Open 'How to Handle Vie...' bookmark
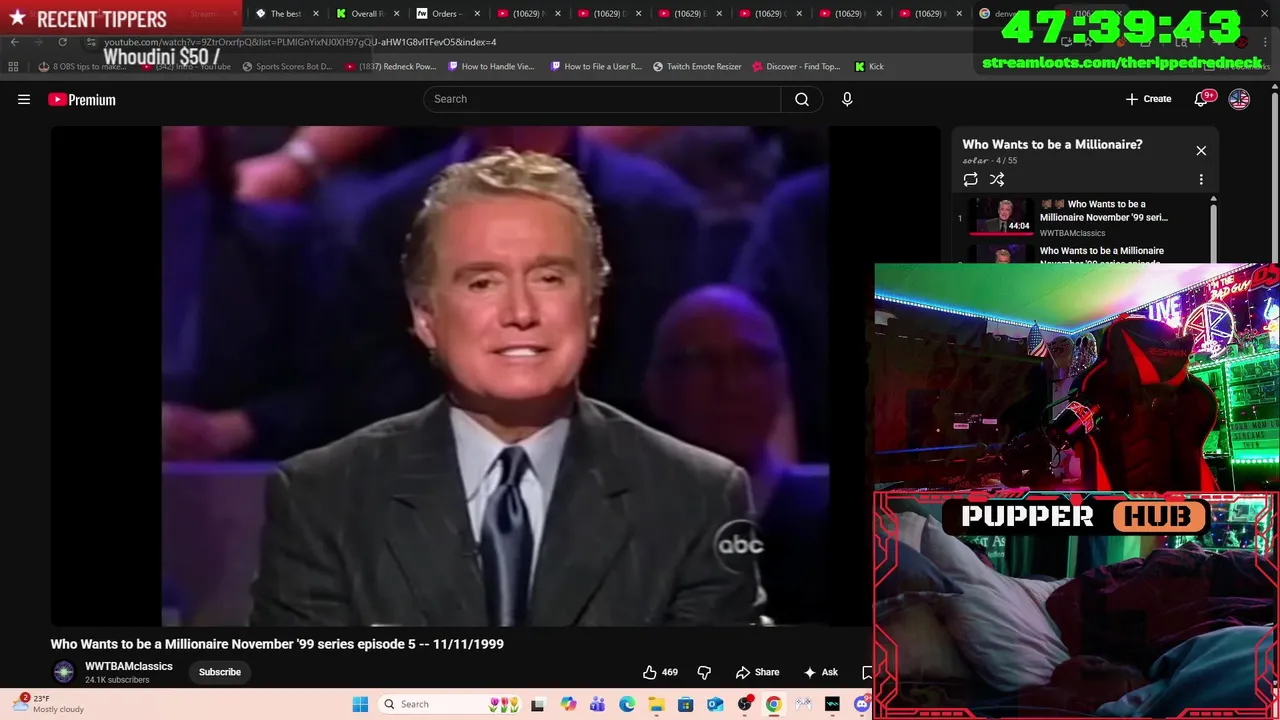The height and width of the screenshot is (720, 1280). click(x=491, y=67)
